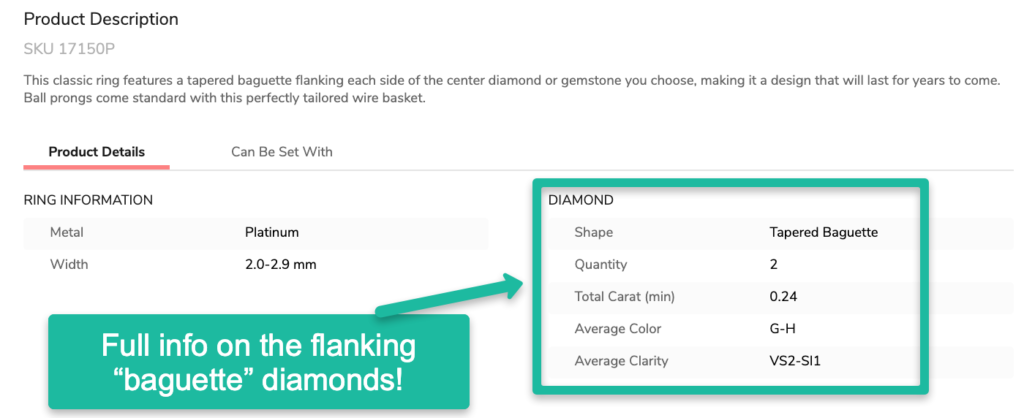This screenshot has width=1024, height=418.
Task: Select the VS2-SI1 clarity value
Action: point(794,361)
